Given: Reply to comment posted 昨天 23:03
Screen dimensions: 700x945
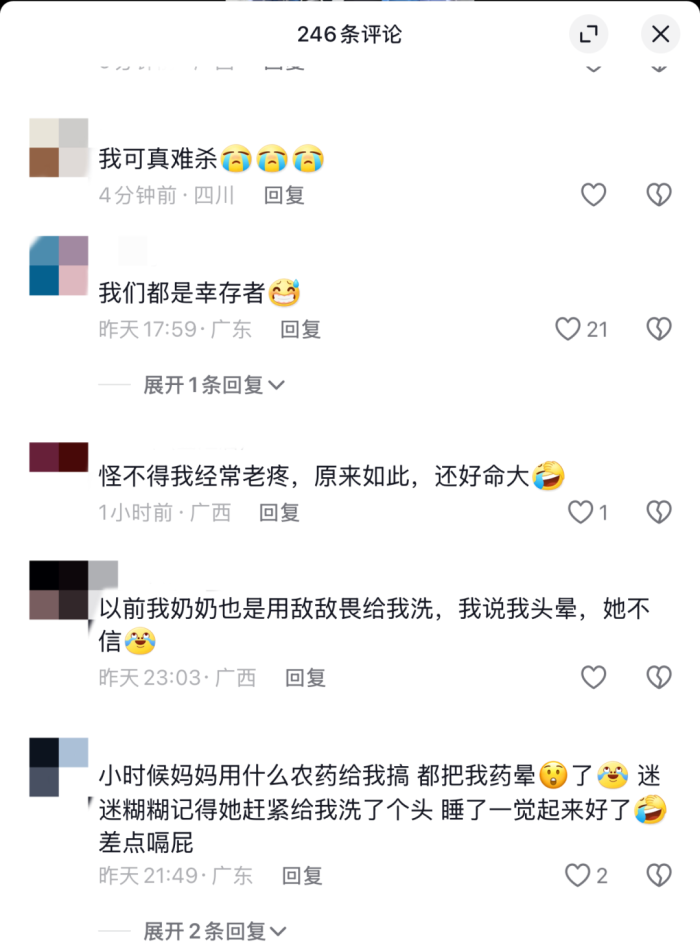Looking at the screenshot, I should pos(305,678).
